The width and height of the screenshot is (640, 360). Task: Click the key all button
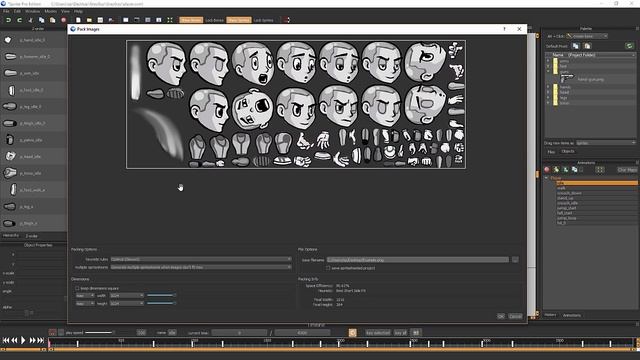click(400, 333)
